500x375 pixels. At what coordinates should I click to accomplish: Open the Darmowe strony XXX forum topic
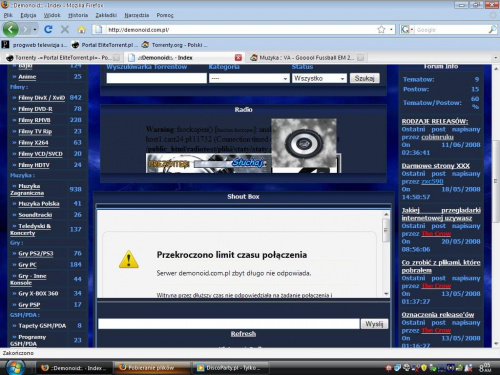pyautogui.click(x=436, y=166)
